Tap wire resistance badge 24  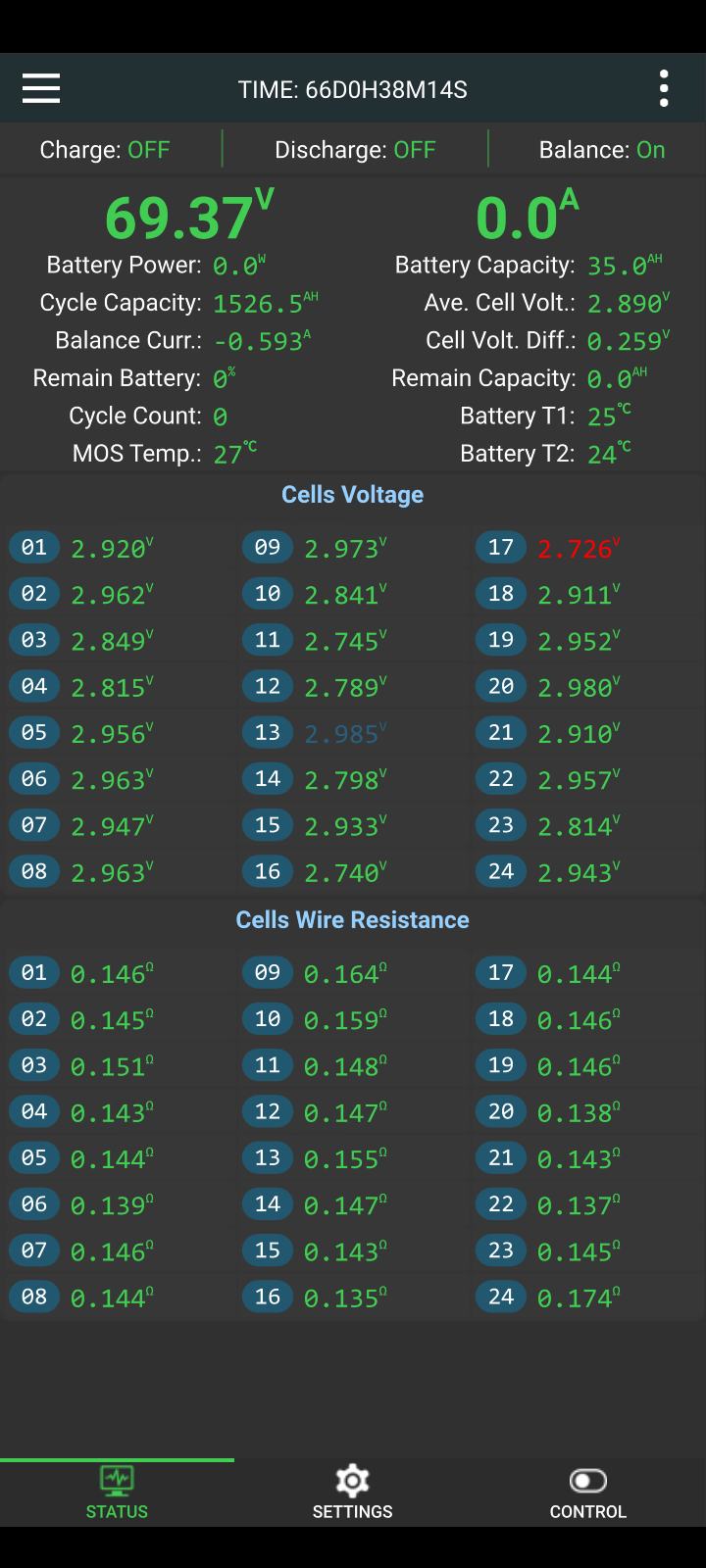(x=501, y=1297)
